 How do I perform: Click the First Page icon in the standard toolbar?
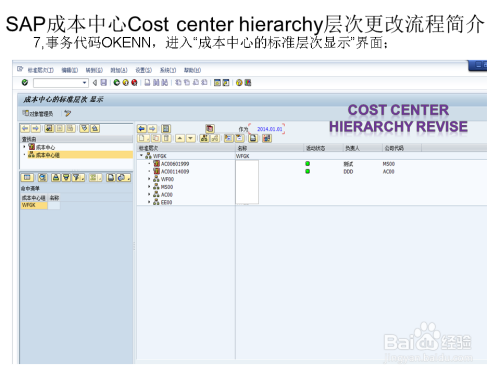coord(178,82)
